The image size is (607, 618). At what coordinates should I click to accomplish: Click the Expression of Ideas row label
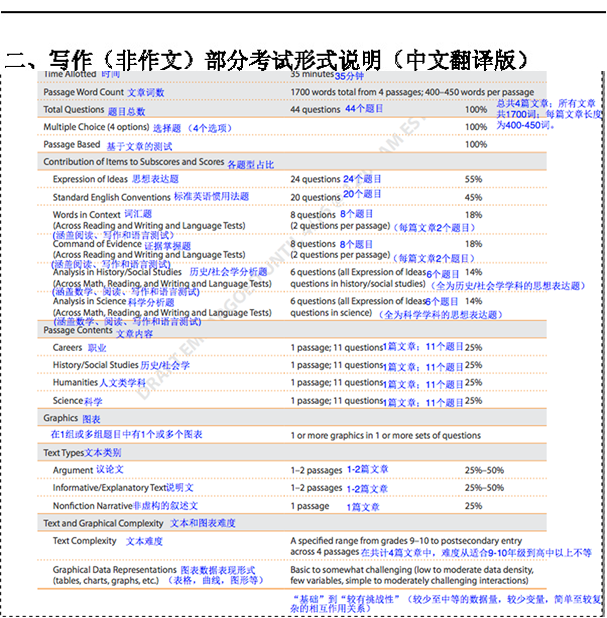pos(90,180)
